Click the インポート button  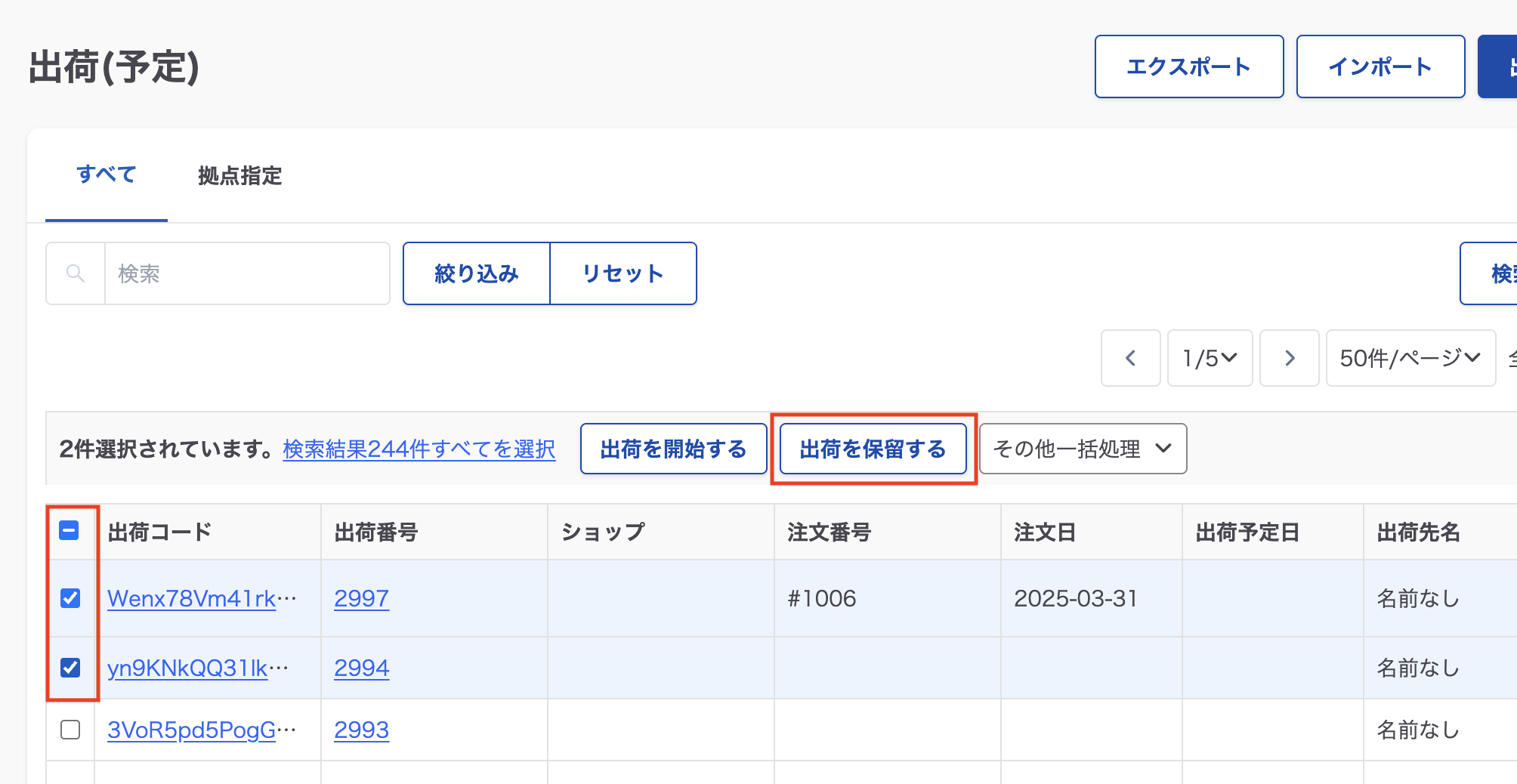(x=1380, y=66)
